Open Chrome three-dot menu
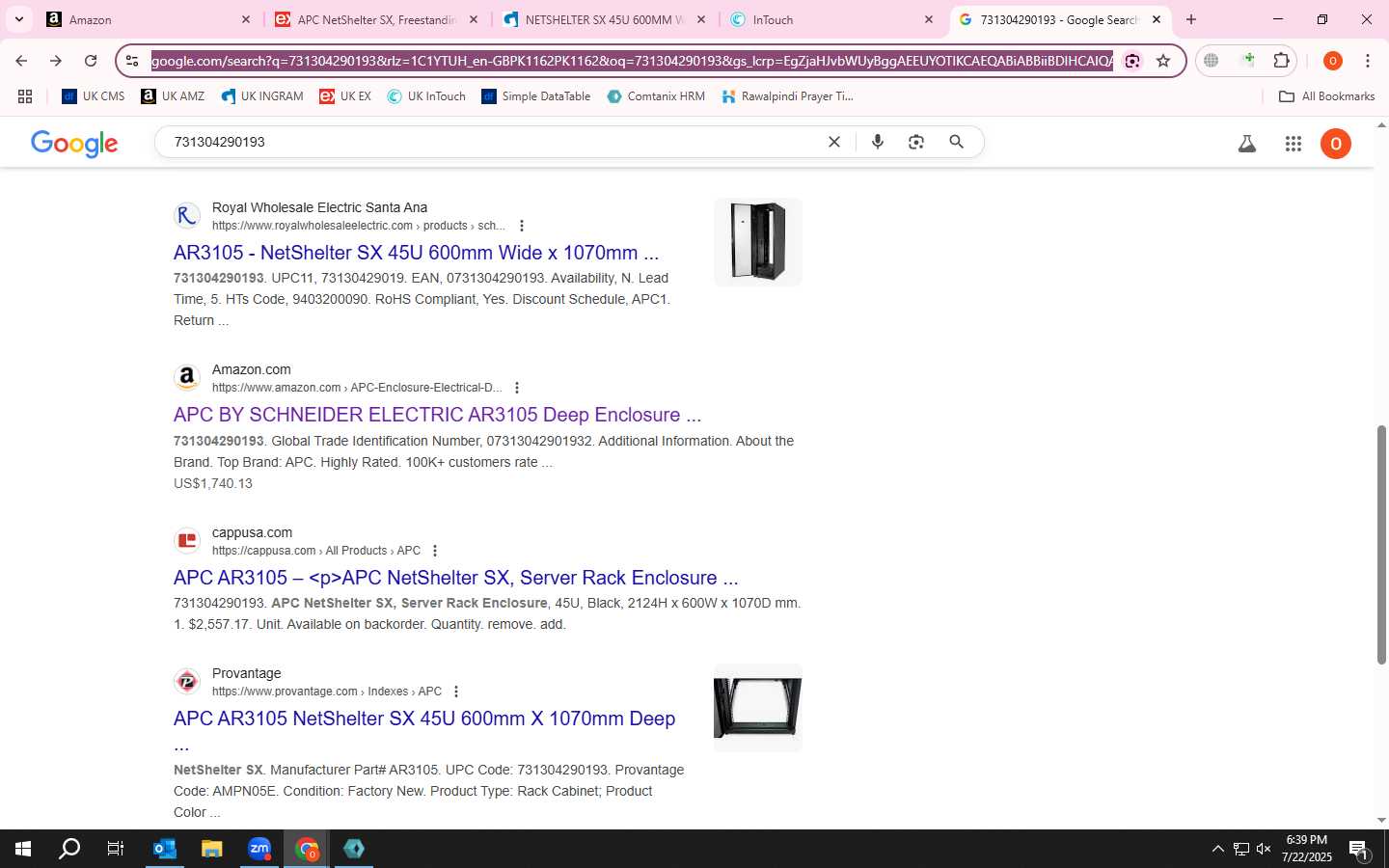The image size is (1389, 868). point(1368,61)
